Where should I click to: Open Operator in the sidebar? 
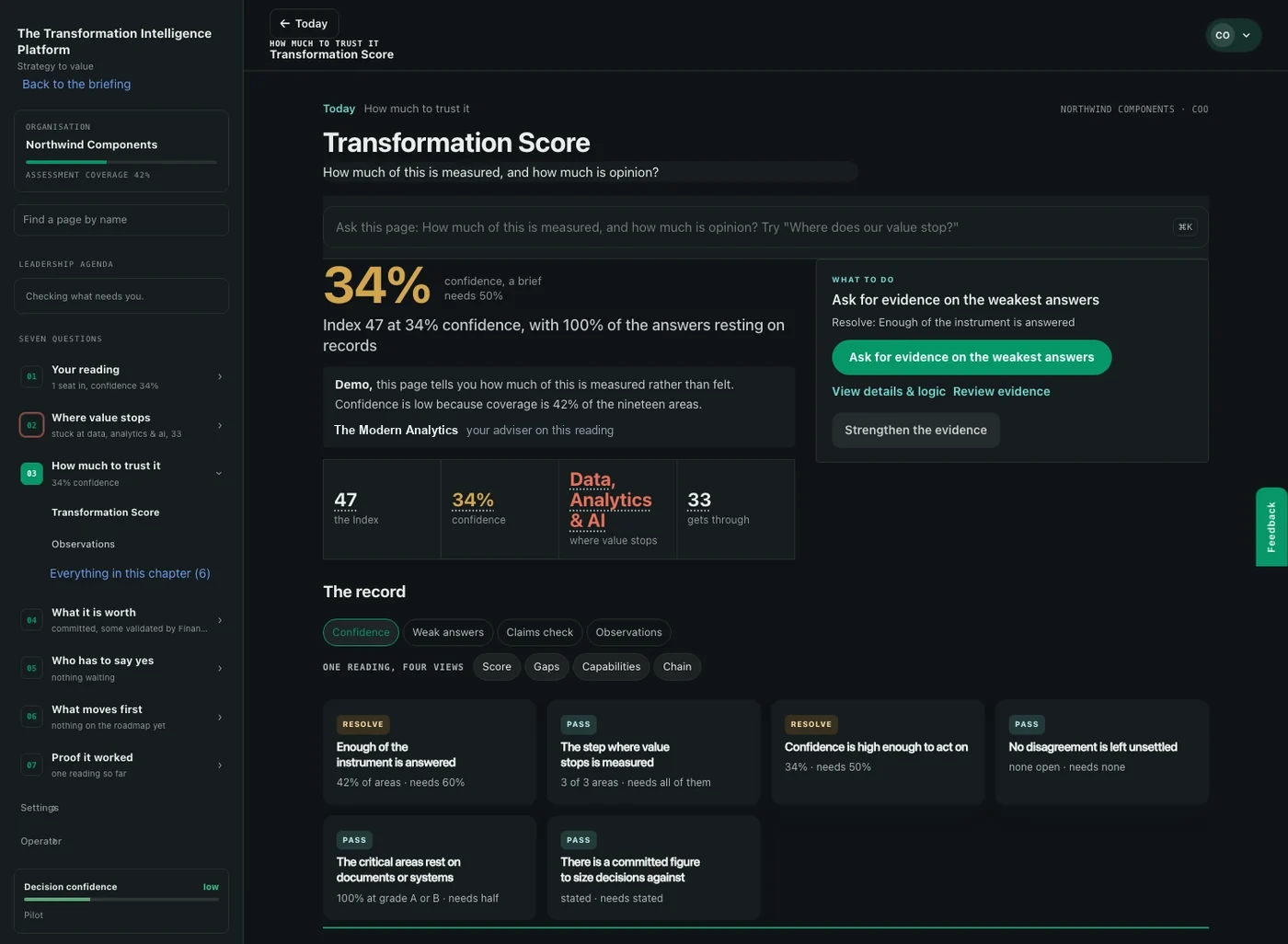click(x=41, y=841)
